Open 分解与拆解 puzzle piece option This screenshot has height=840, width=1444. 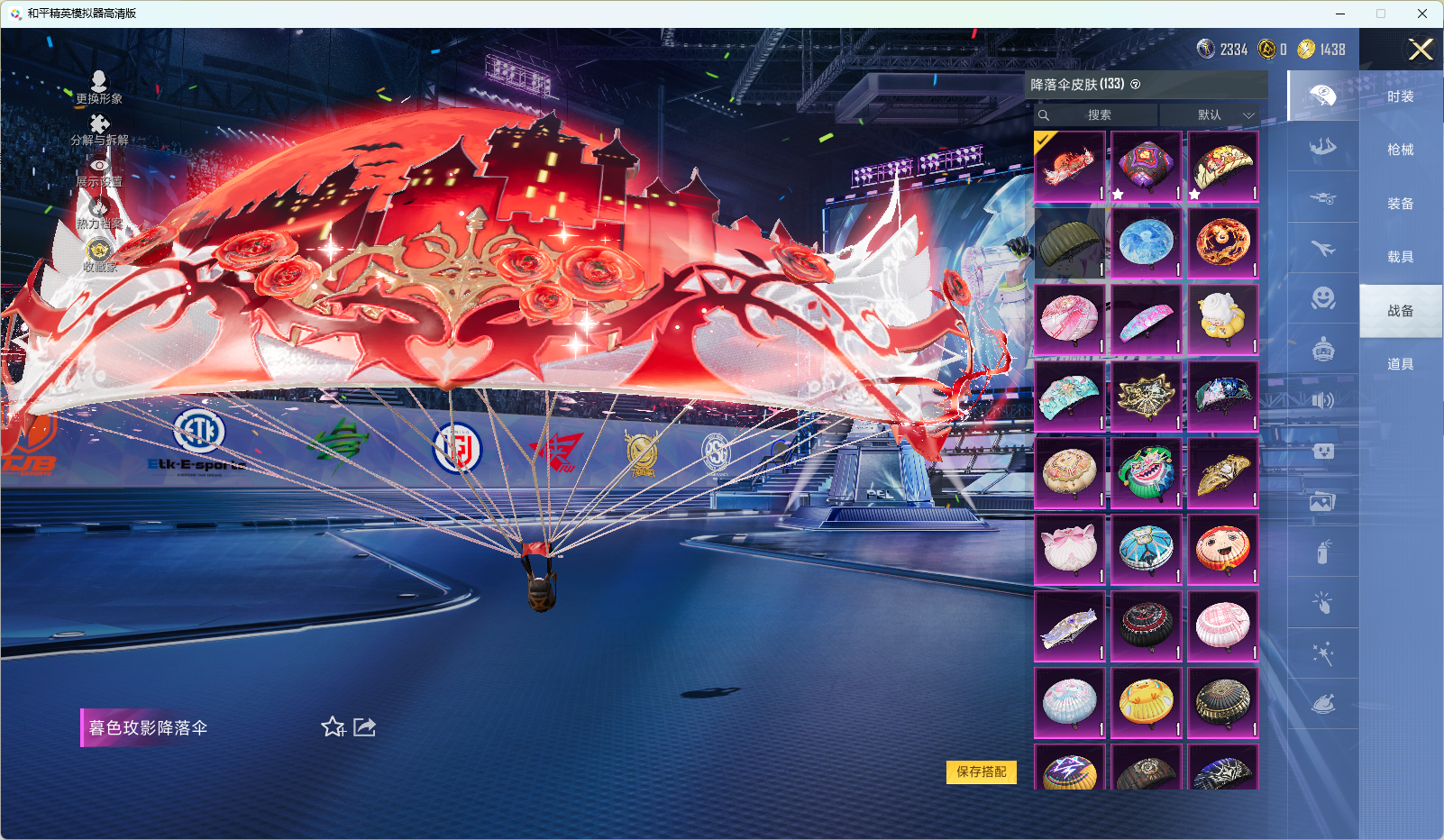[x=99, y=130]
